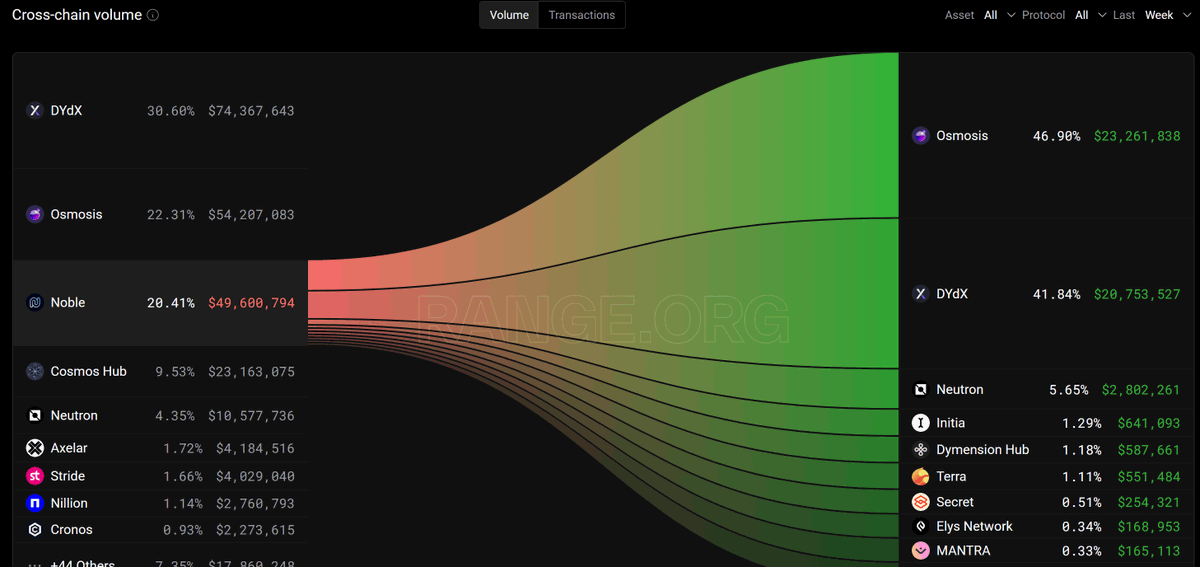1200x567 pixels.
Task: Click the Neutron logo in source list
Action: (35, 416)
